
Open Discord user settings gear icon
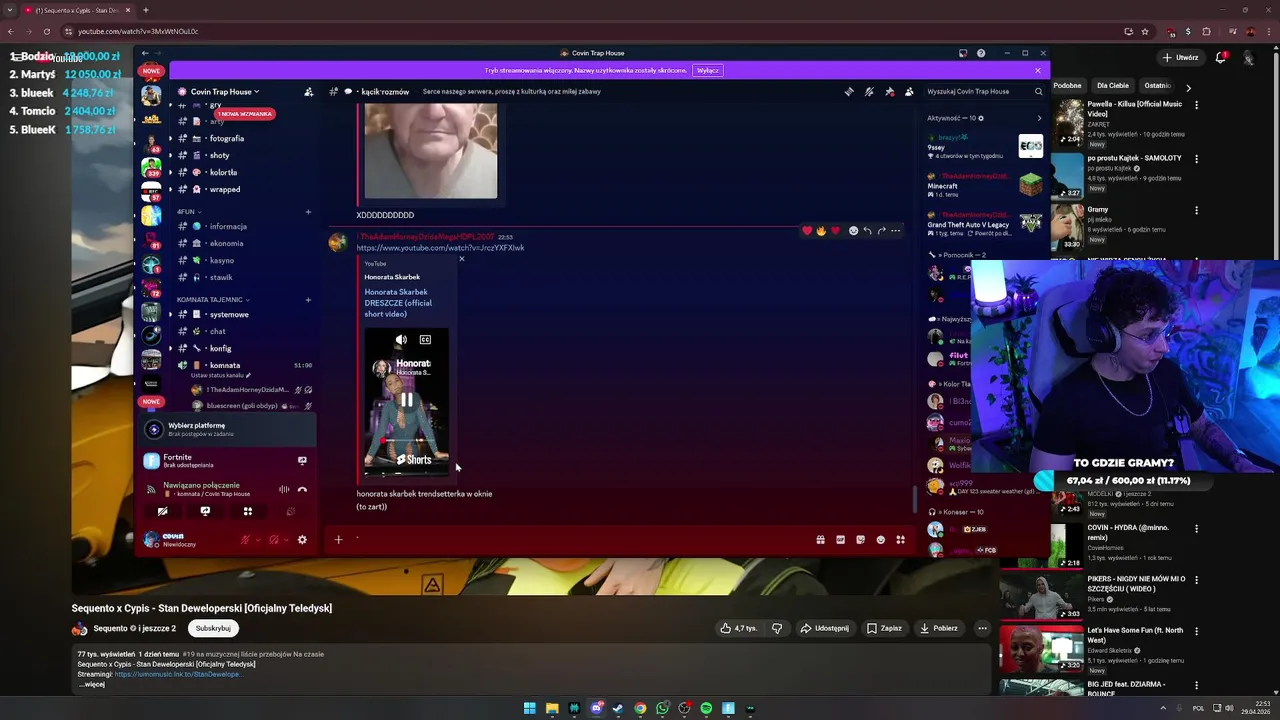(x=302, y=540)
